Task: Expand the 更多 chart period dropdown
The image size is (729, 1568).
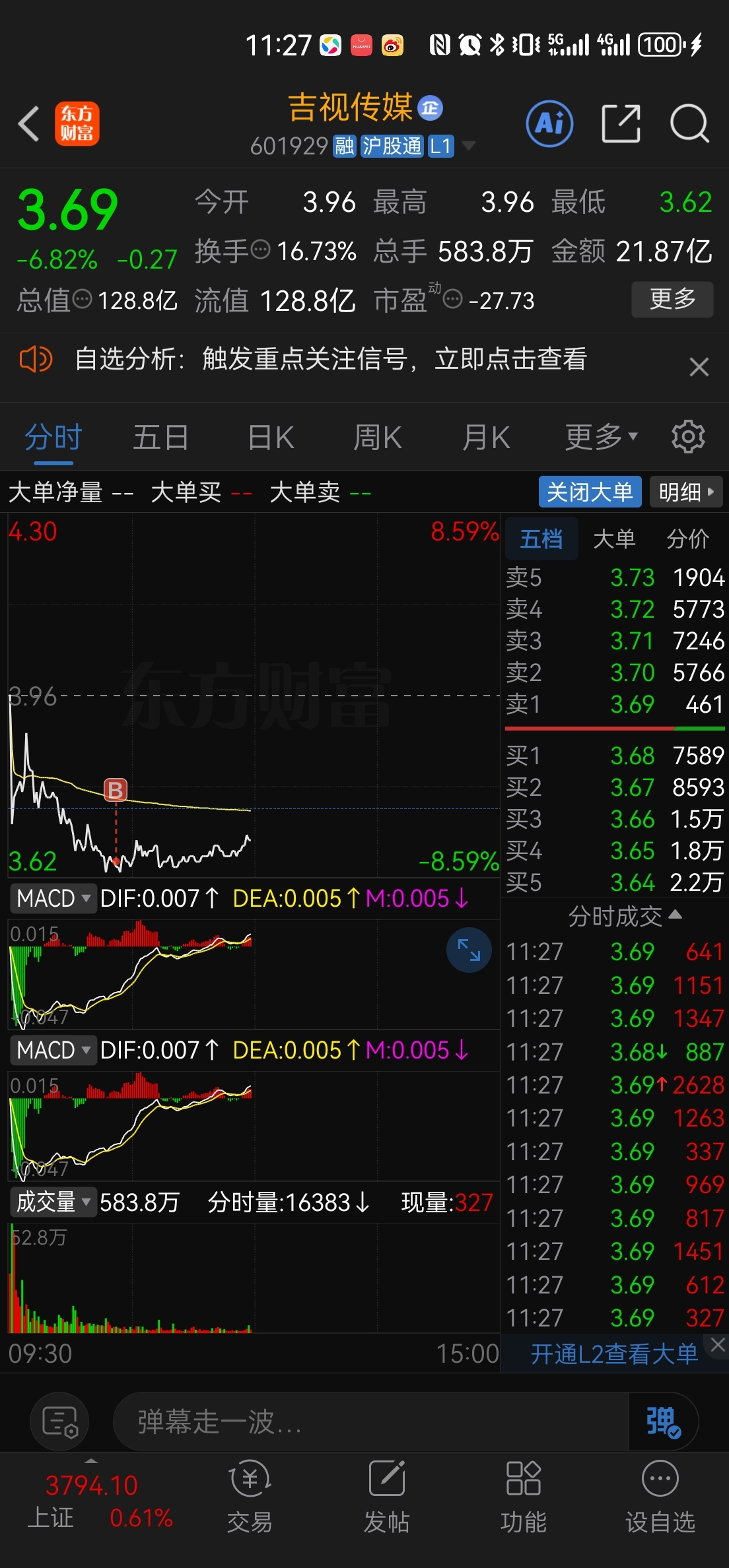Action: coord(601,438)
